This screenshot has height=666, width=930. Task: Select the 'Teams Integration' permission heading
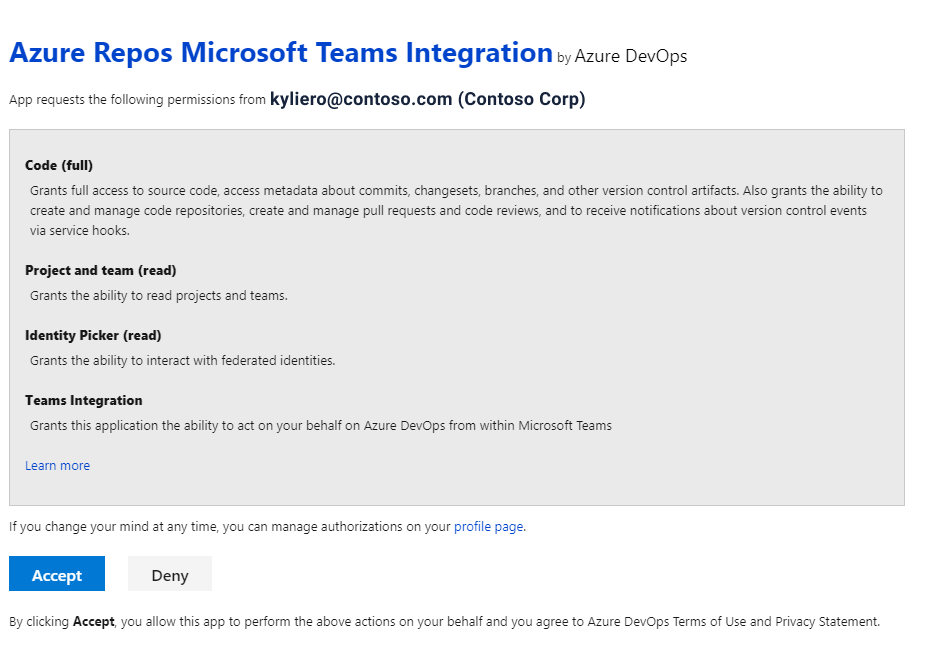pos(84,400)
